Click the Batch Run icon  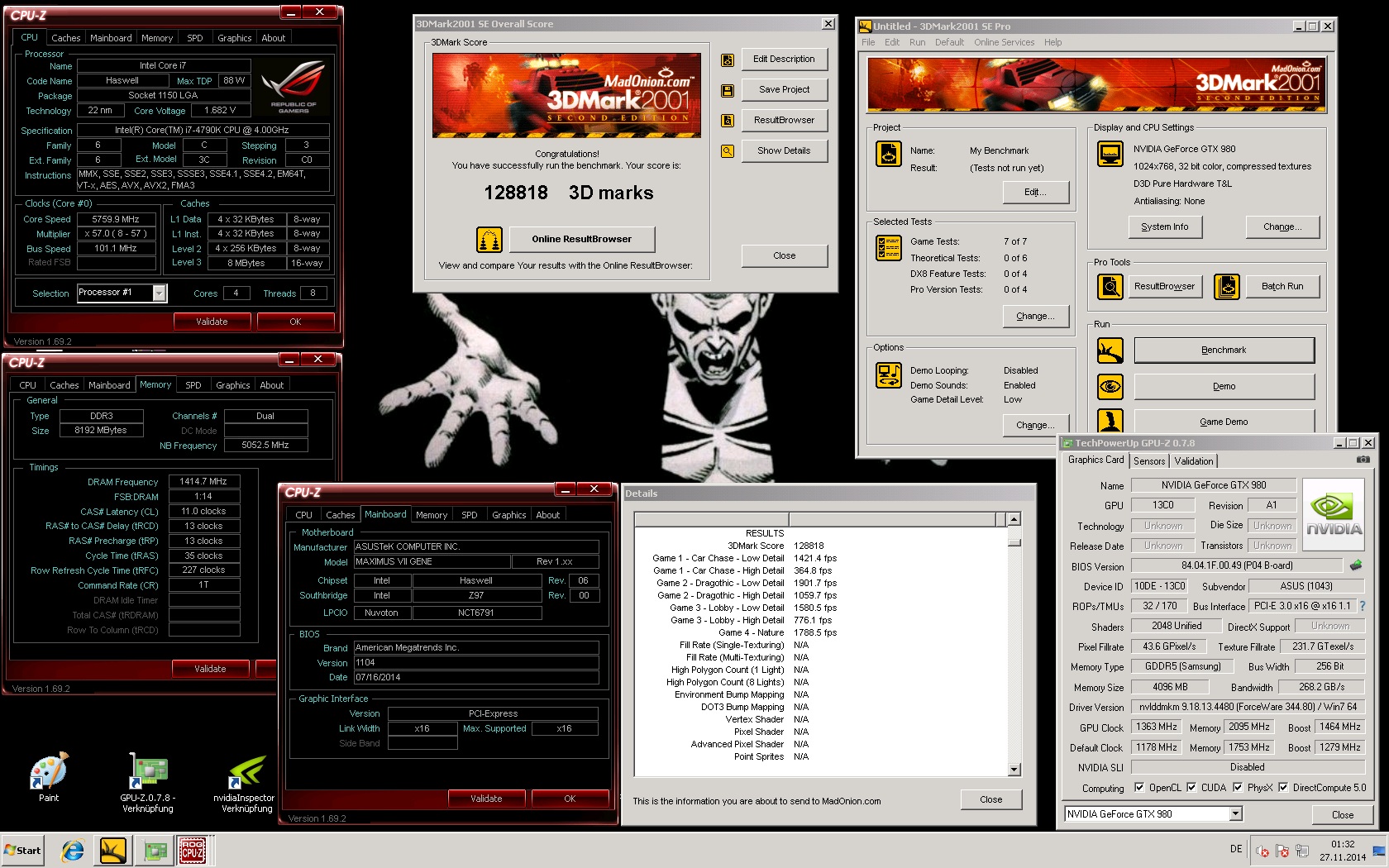(x=1227, y=287)
